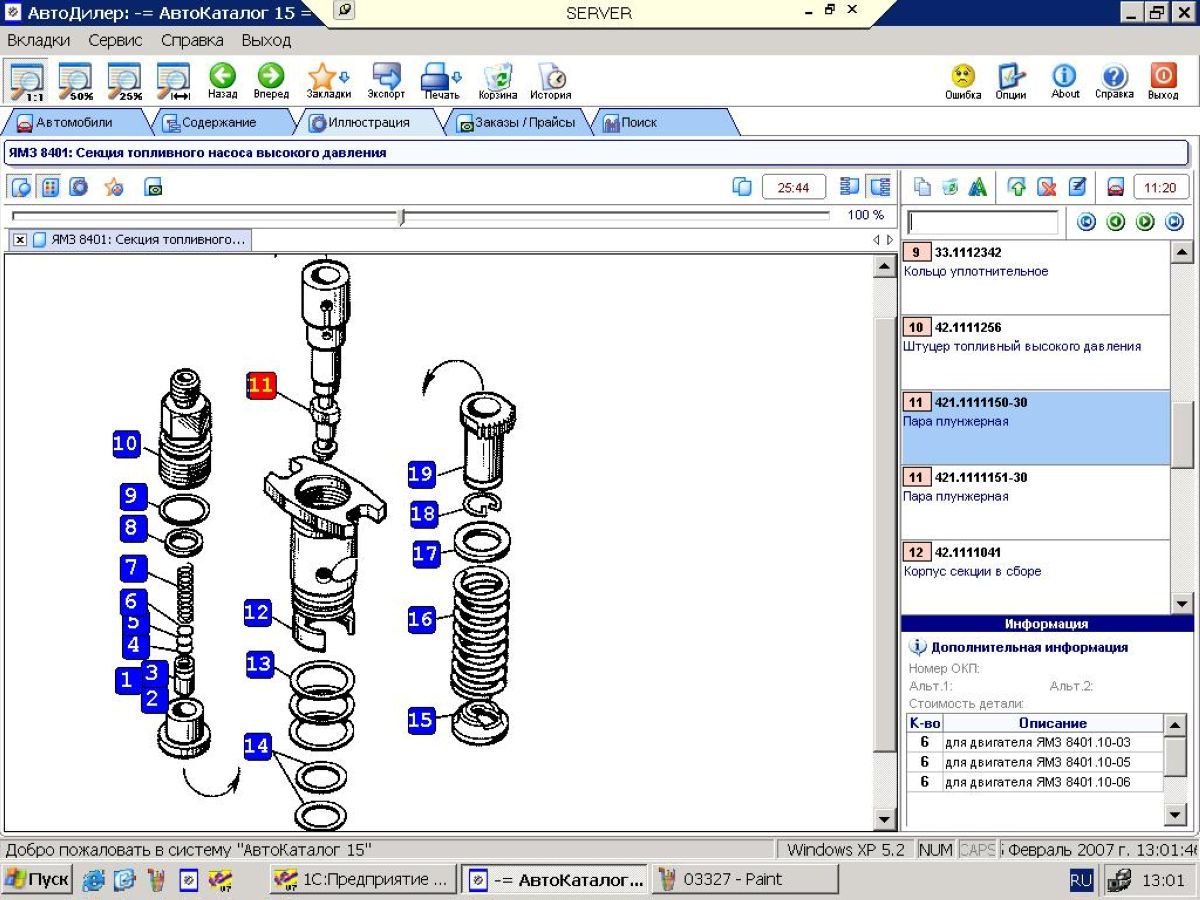Select part 9 Кольцо уплотнительное
This screenshot has width=1200, height=900.
[x=1035, y=278]
